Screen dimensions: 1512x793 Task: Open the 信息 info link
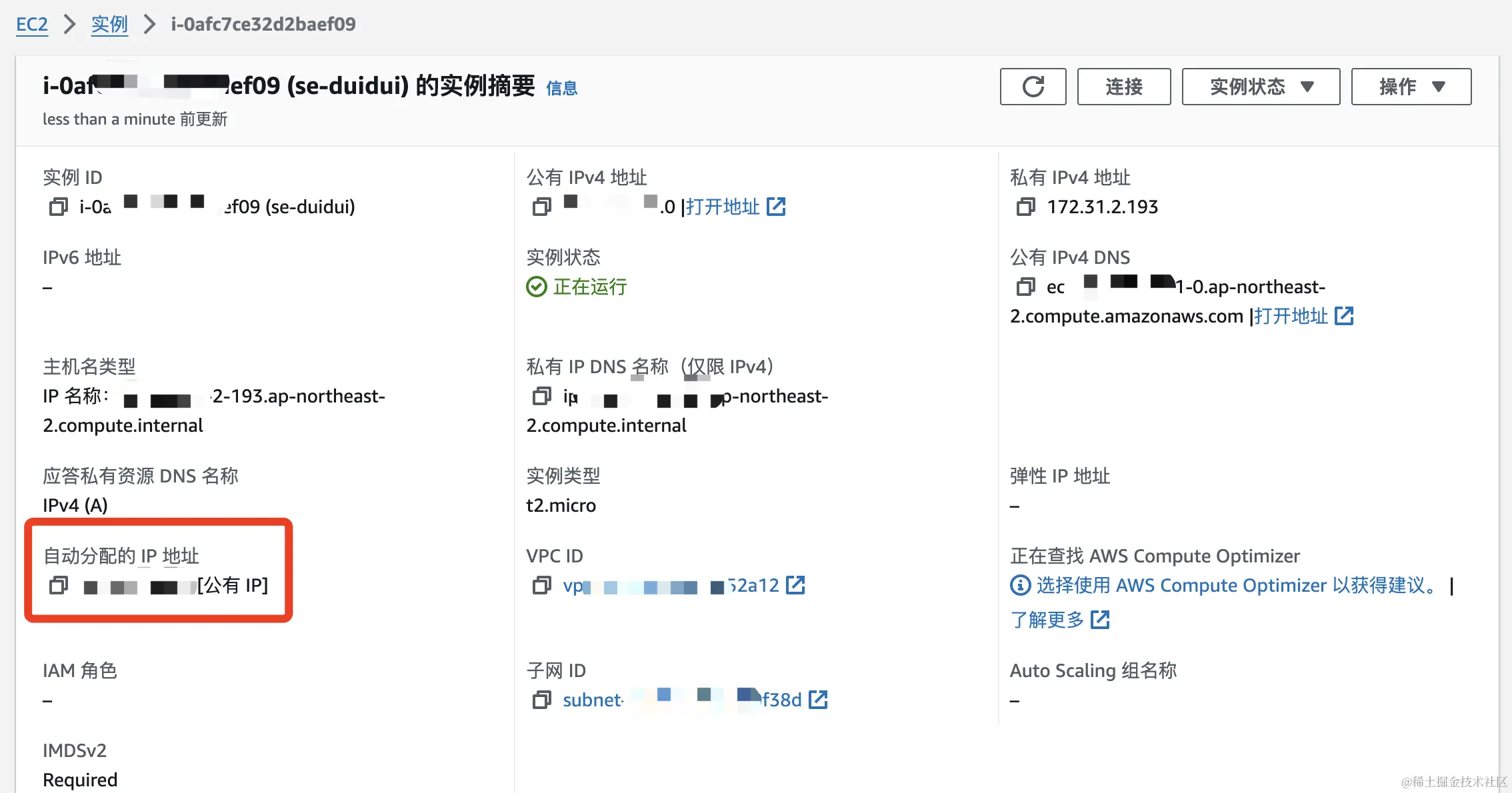point(561,88)
